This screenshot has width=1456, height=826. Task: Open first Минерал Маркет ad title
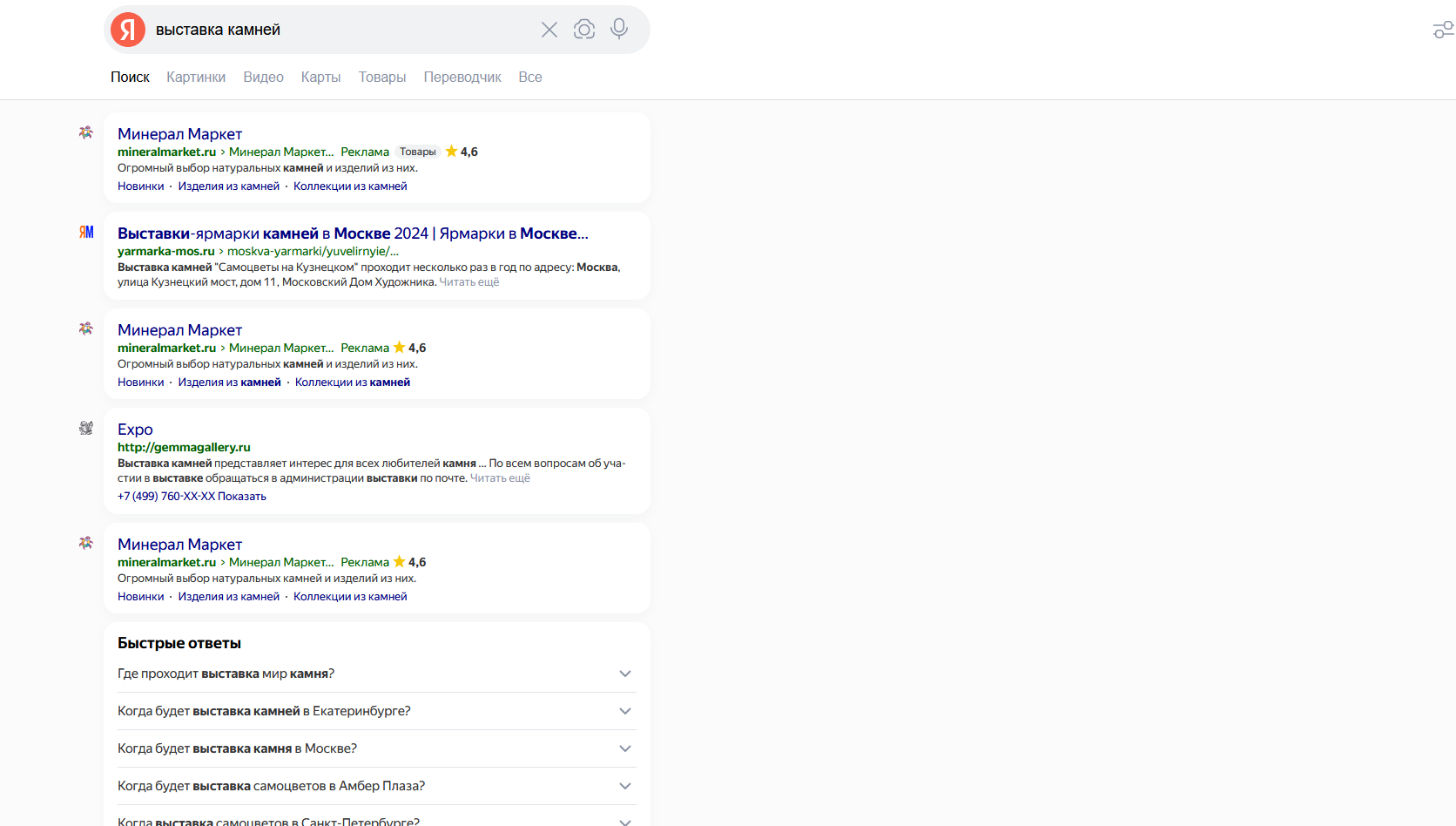point(179,134)
